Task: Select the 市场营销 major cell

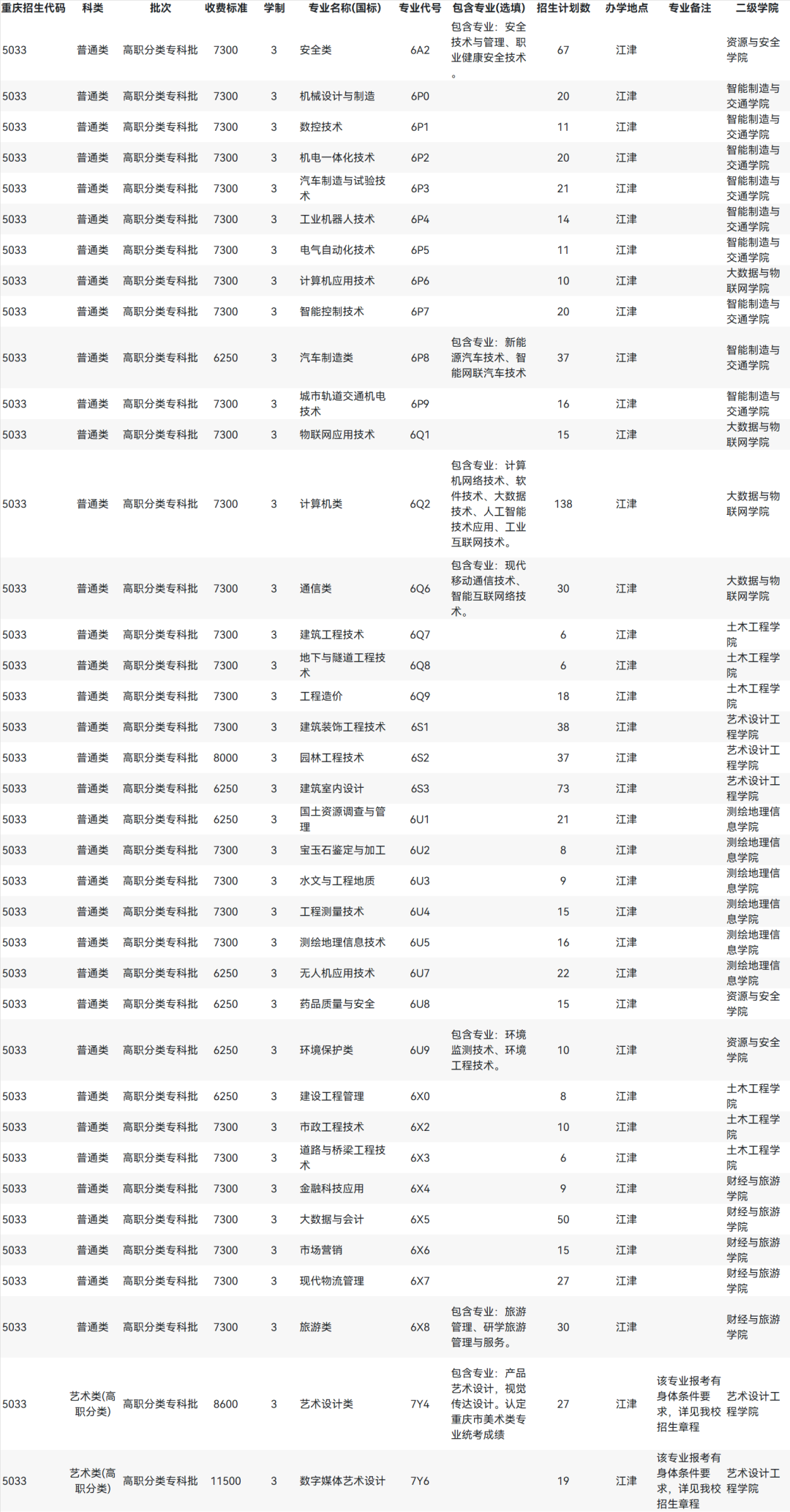Action: pyautogui.click(x=321, y=1249)
